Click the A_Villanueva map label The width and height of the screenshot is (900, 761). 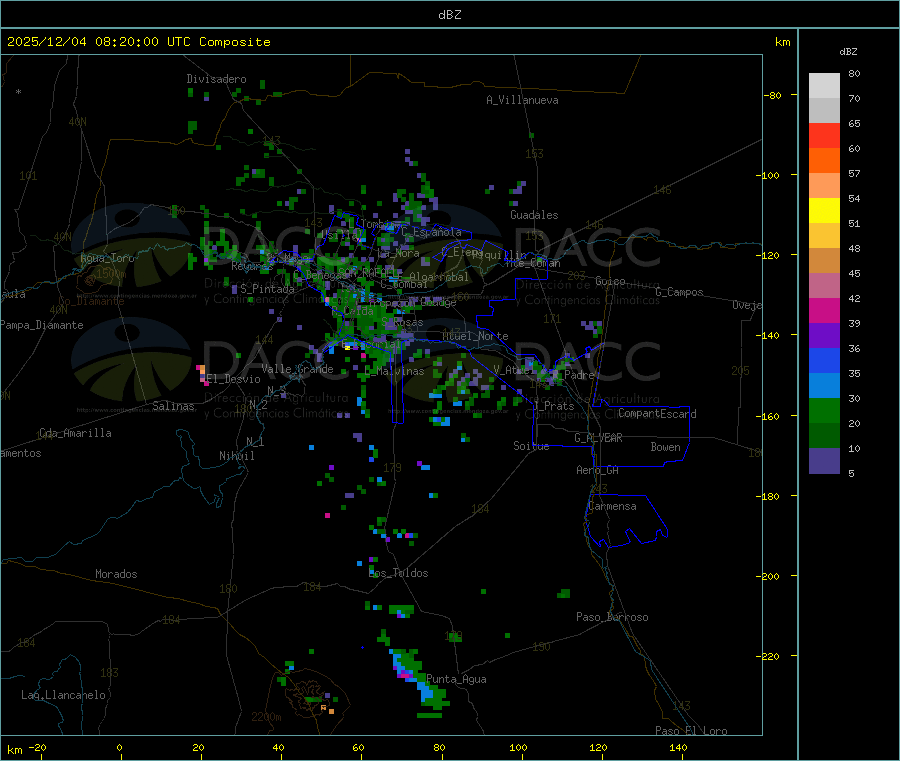pos(522,100)
